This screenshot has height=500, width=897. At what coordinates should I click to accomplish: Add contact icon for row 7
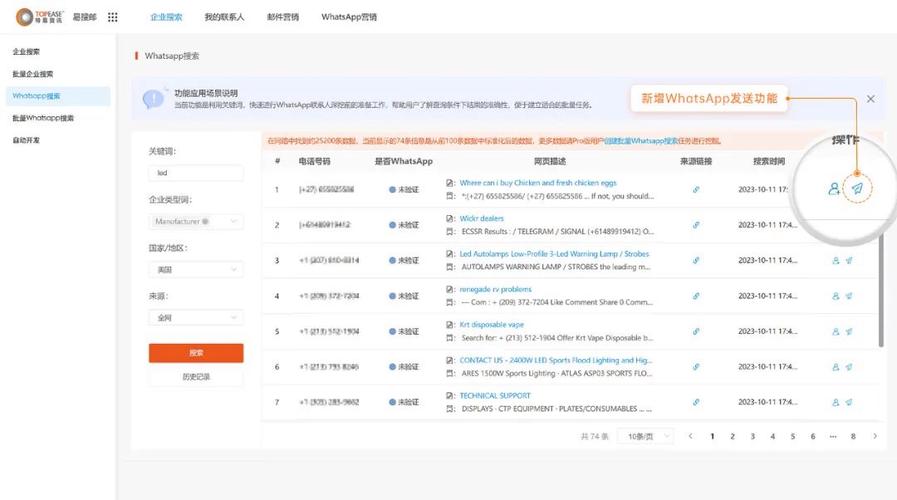835,402
